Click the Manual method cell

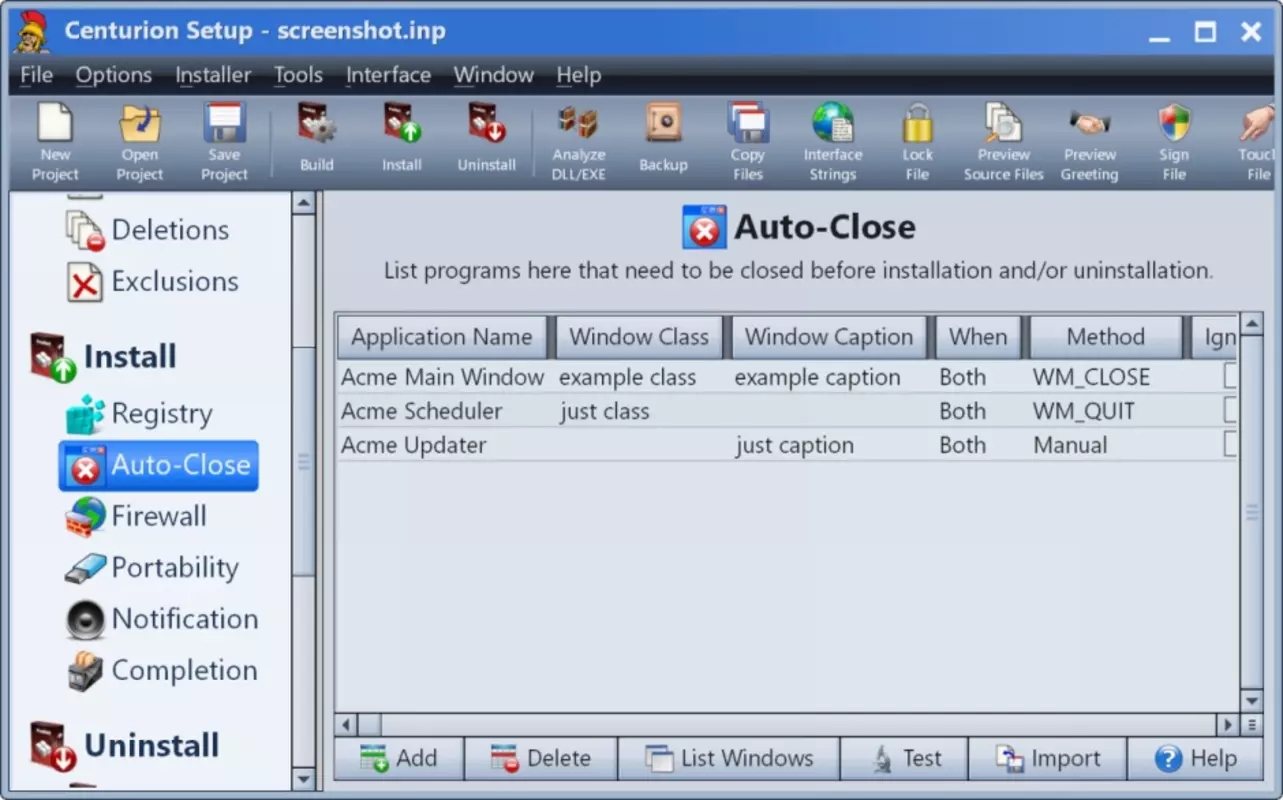[1070, 445]
